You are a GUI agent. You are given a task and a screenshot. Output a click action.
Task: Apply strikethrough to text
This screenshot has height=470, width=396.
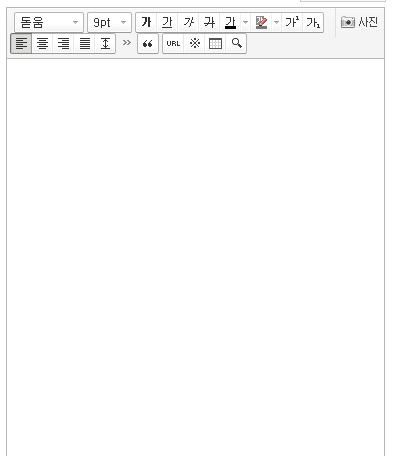pos(209,23)
